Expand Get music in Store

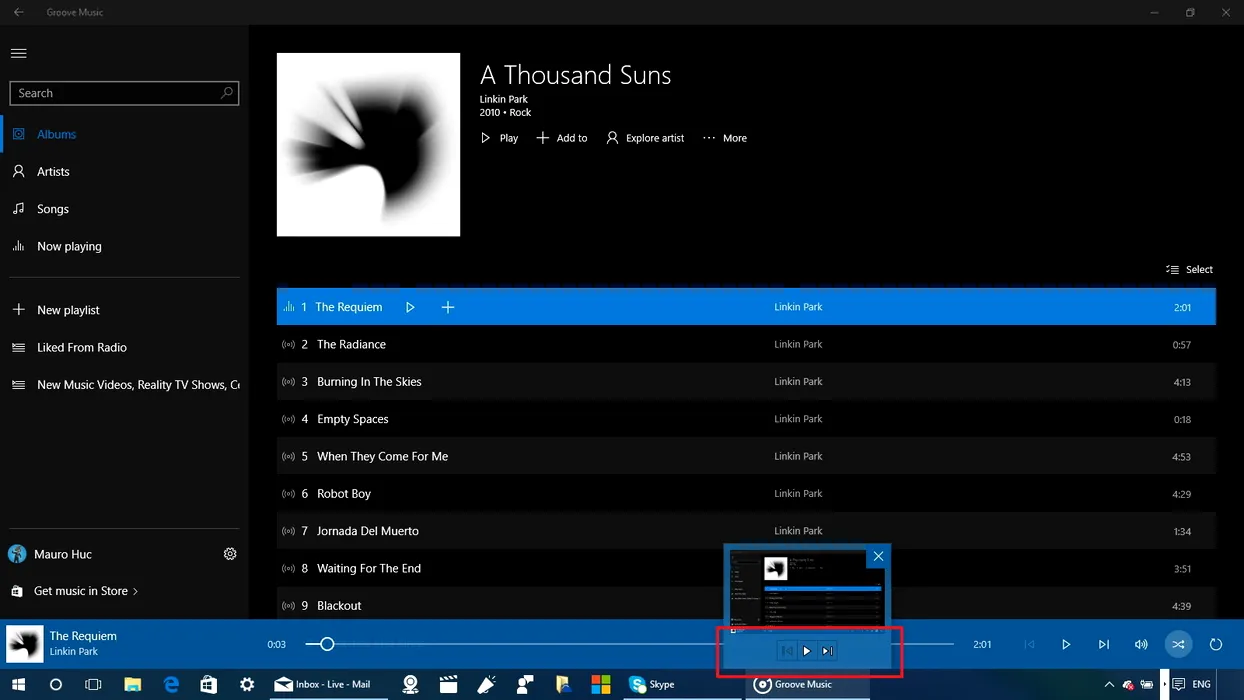click(85, 591)
